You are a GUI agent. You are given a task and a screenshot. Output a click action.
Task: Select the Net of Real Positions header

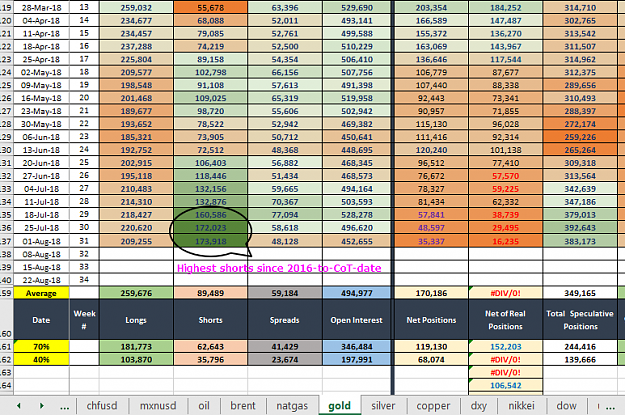(505, 320)
